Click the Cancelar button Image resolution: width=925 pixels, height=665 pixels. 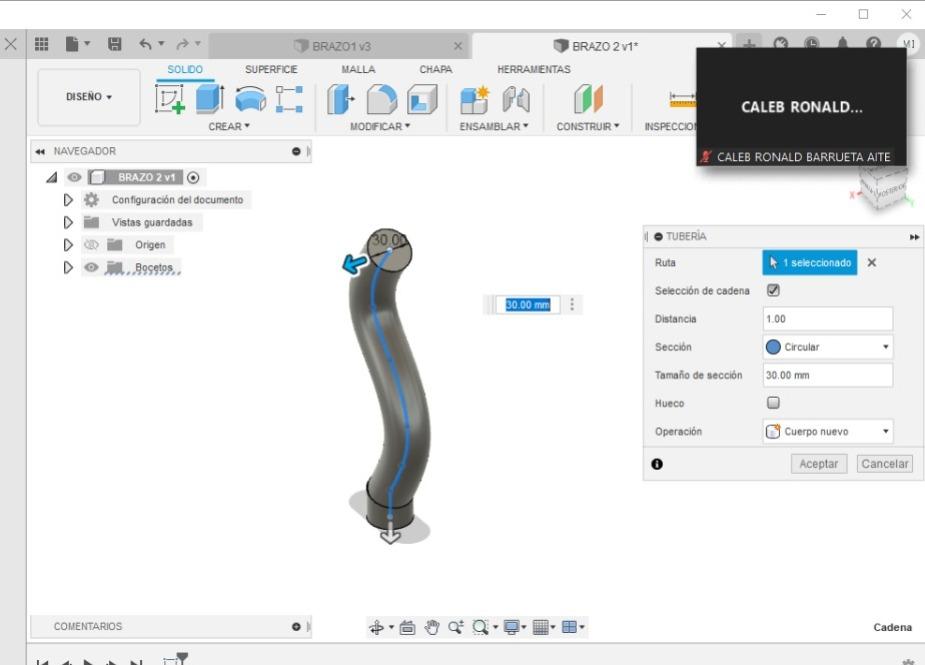click(x=884, y=464)
